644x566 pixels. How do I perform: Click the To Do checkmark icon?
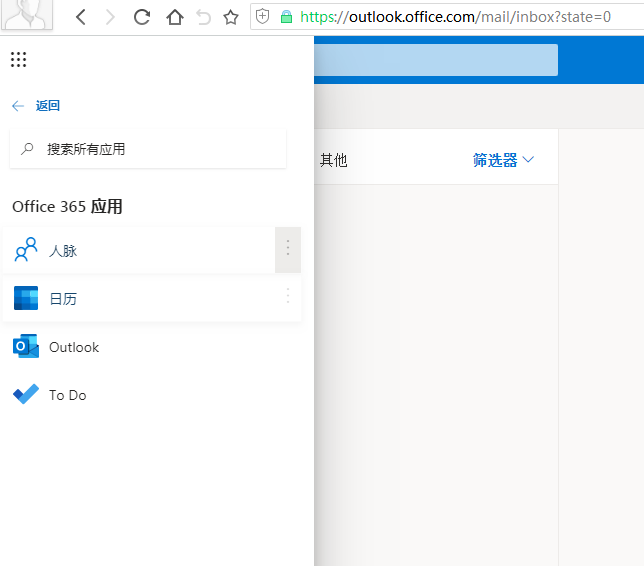point(26,394)
